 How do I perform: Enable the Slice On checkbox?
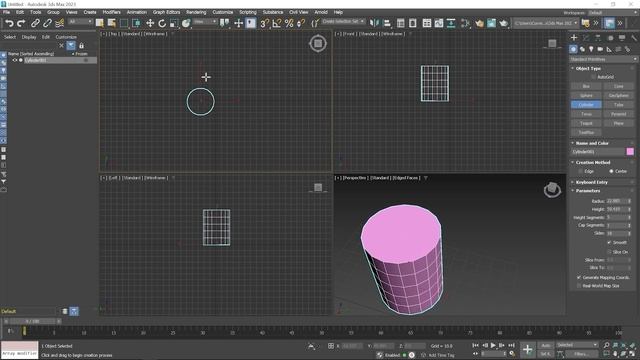tap(609, 252)
